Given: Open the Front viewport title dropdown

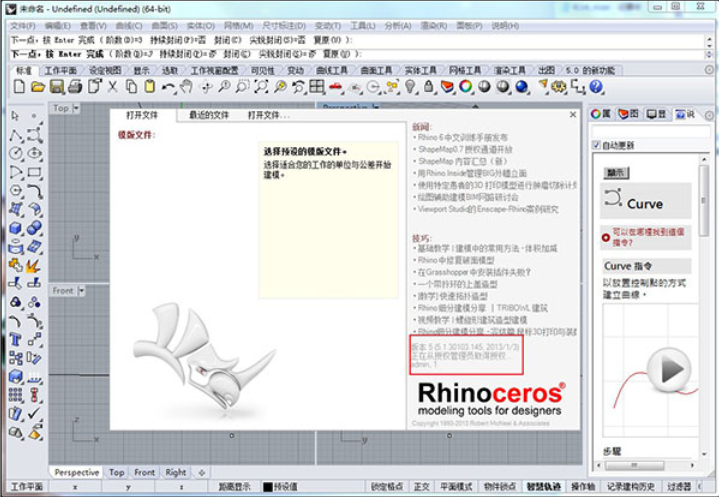Looking at the screenshot, I should click(x=83, y=290).
